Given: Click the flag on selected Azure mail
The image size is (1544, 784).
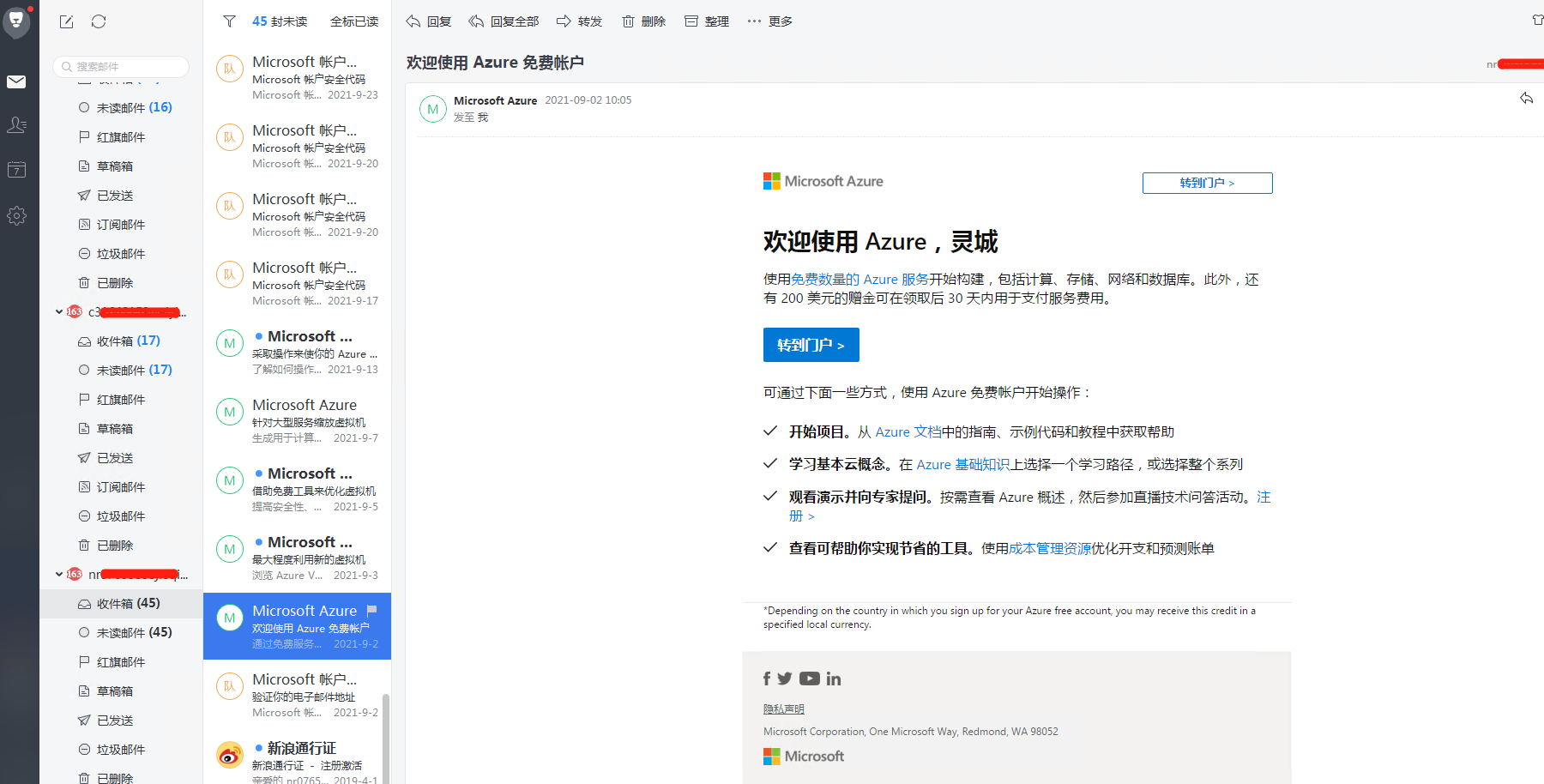Looking at the screenshot, I should (x=371, y=611).
